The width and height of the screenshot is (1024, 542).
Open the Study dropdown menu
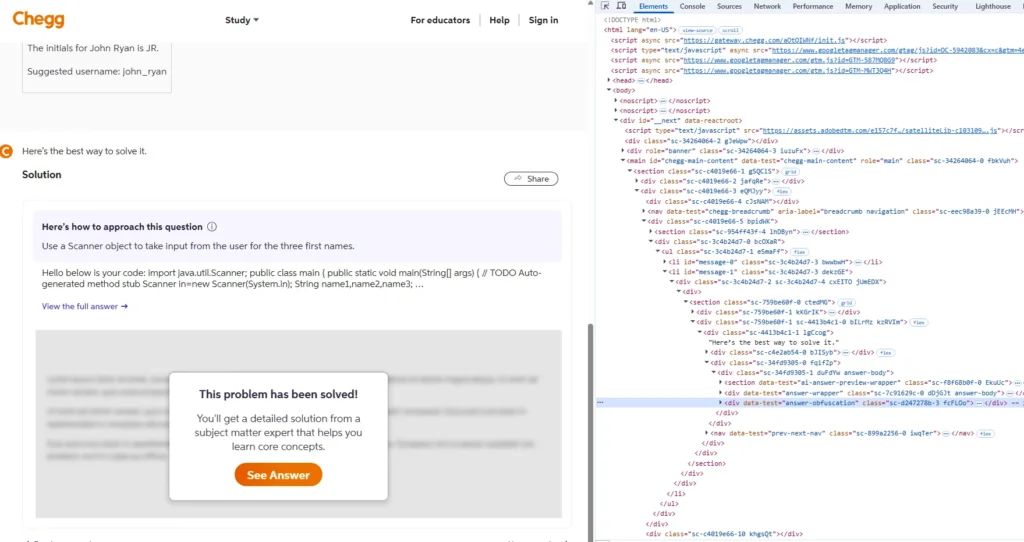pos(242,20)
